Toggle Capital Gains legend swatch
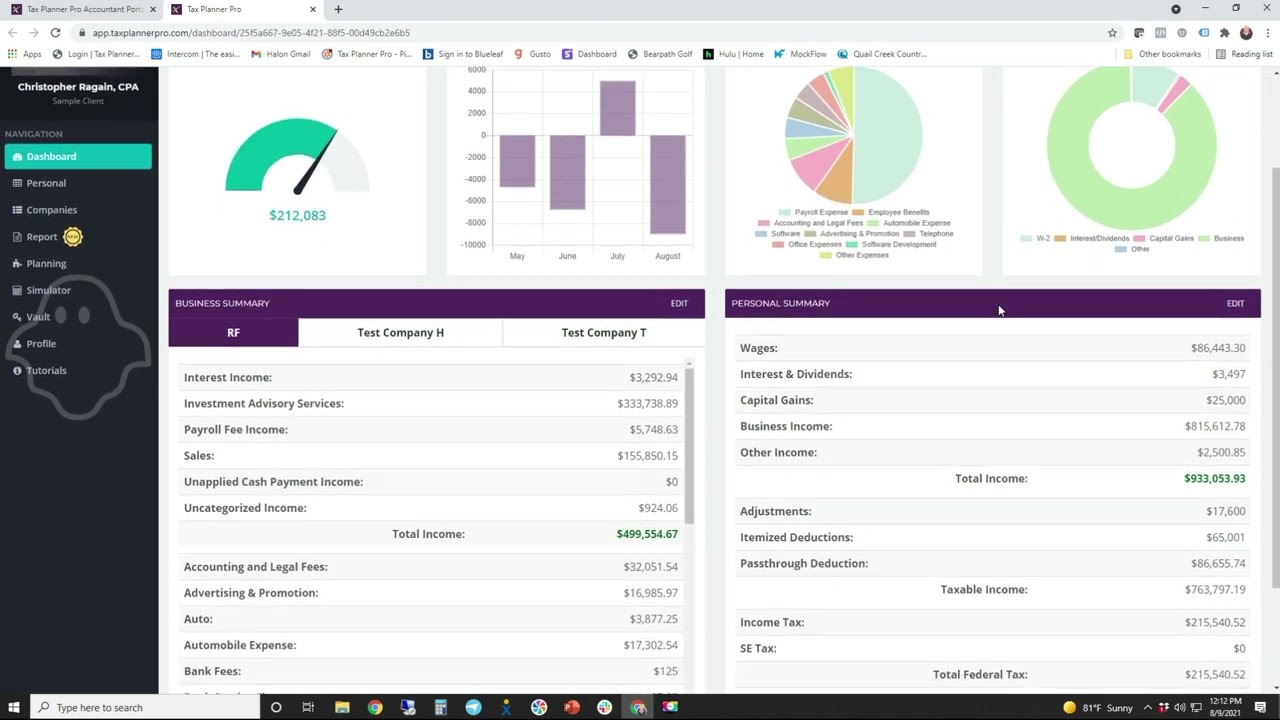Image resolution: width=1280 pixels, height=720 pixels. click(1140, 238)
